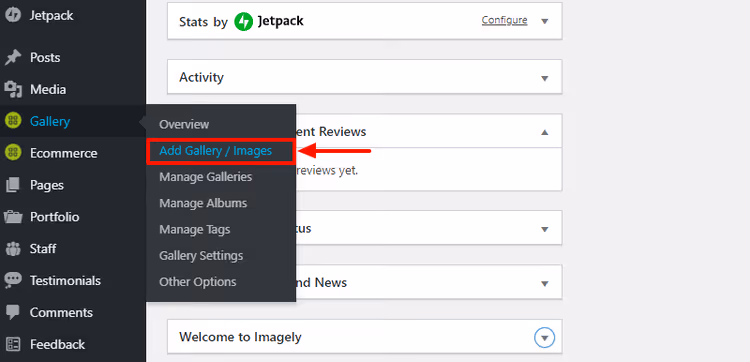This screenshot has height=362, width=750.
Task: Click the Gallery green grid icon
Action: pos(13,121)
